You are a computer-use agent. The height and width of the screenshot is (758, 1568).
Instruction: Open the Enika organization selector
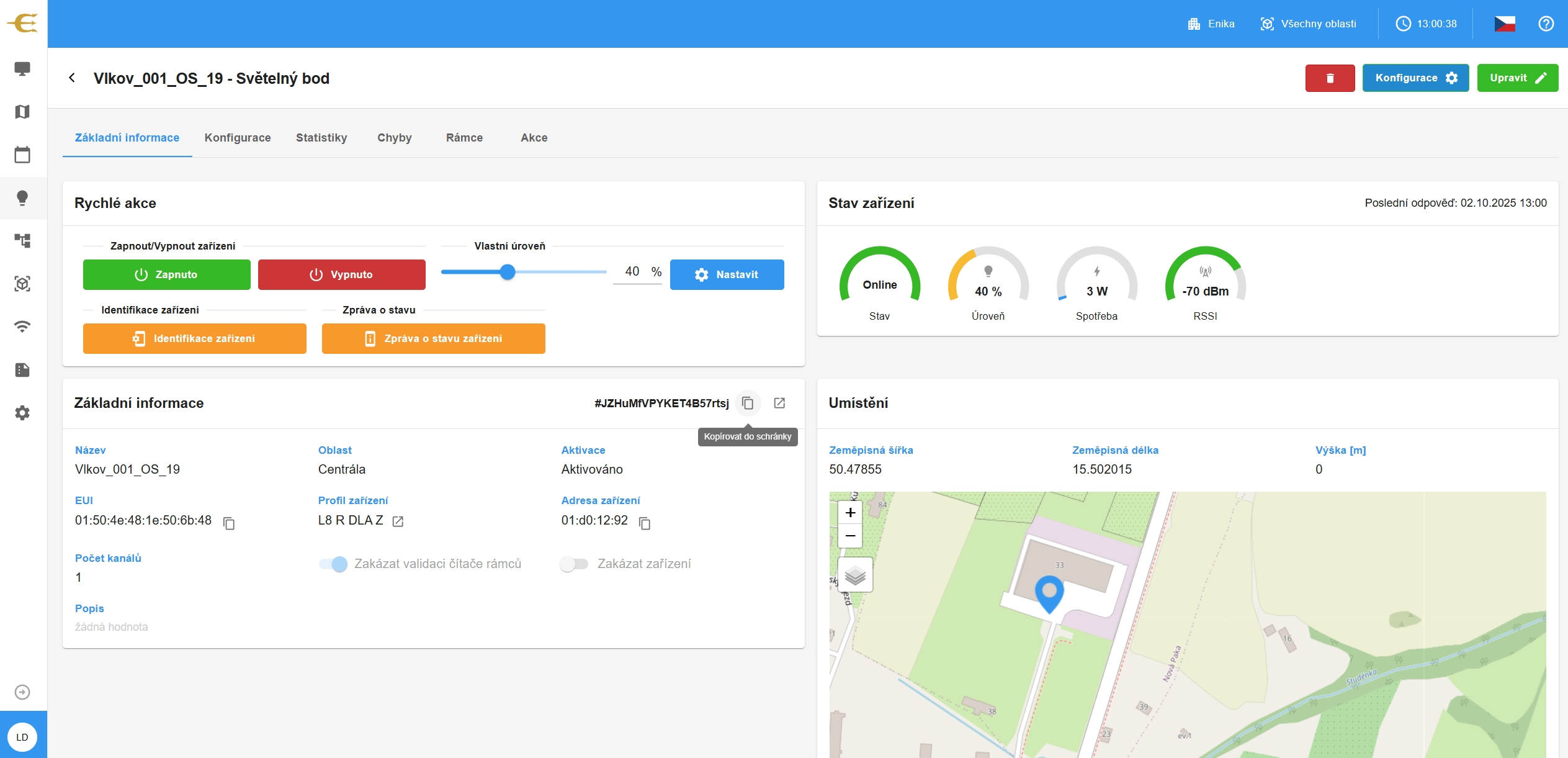pyautogui.click(x=1211, y=24)
